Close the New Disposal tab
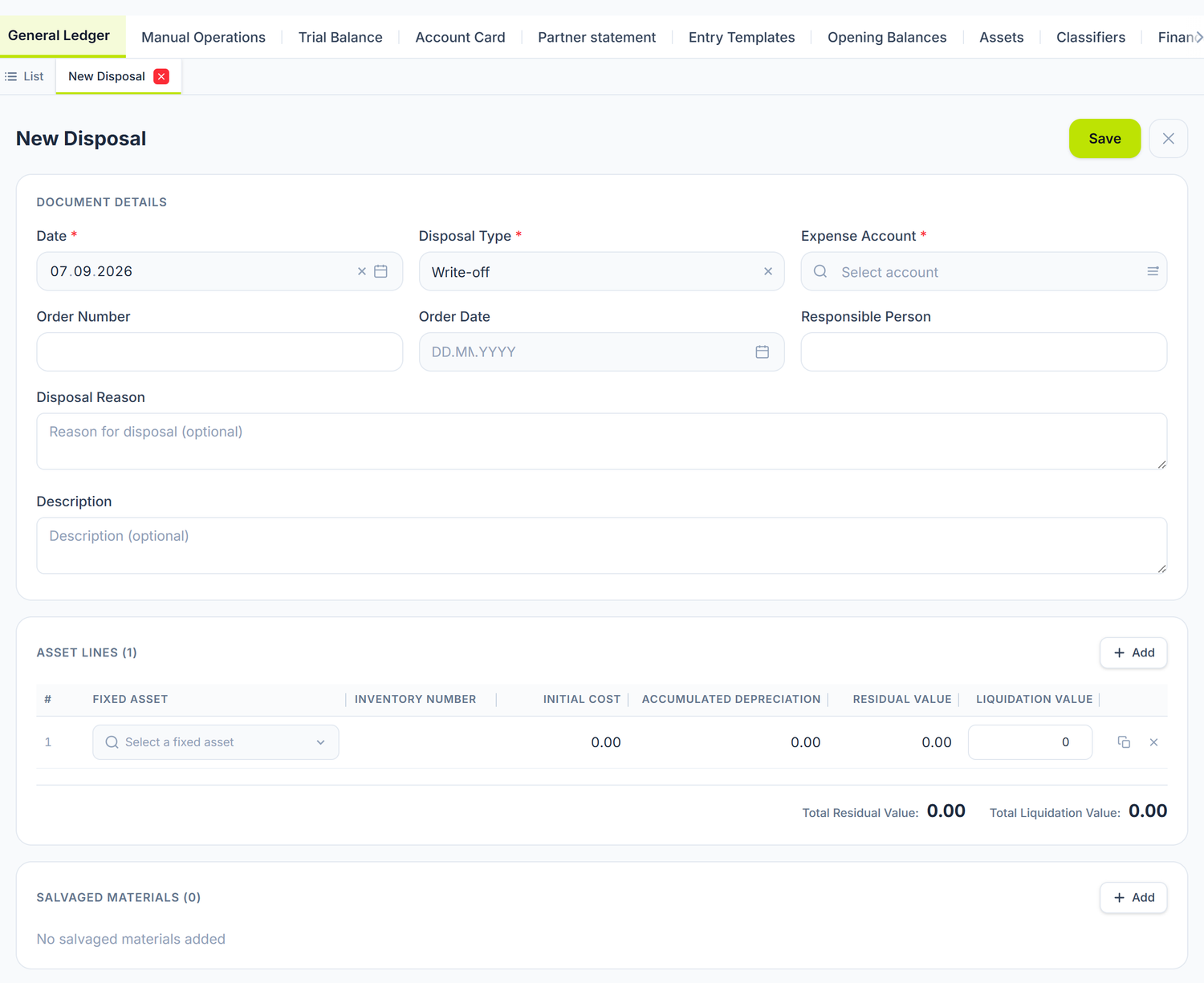 (x=161, y=76)
